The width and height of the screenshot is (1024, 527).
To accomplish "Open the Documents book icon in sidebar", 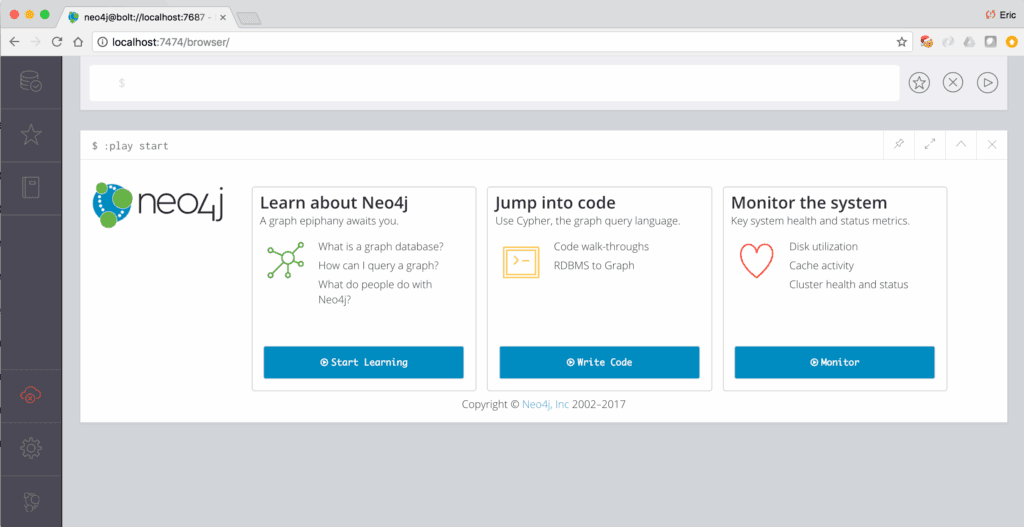I will [31, 187].
